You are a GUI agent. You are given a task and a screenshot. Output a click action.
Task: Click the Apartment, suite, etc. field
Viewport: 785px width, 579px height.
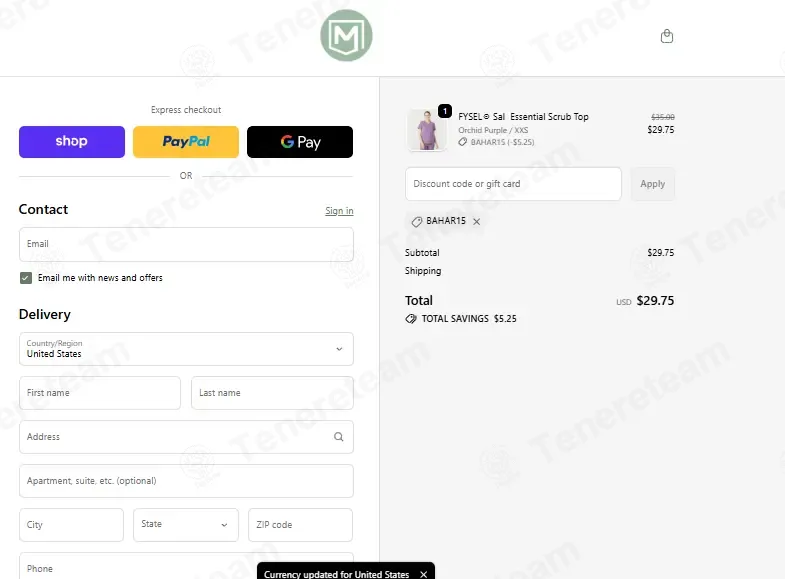(x=186, y=481)
